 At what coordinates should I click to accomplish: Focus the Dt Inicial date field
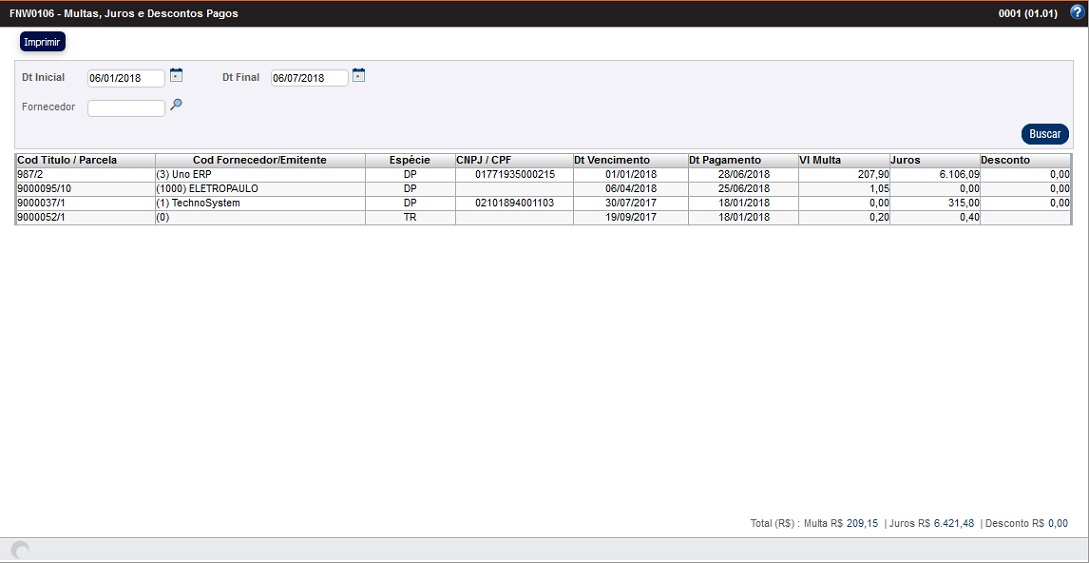pos(126,78)
